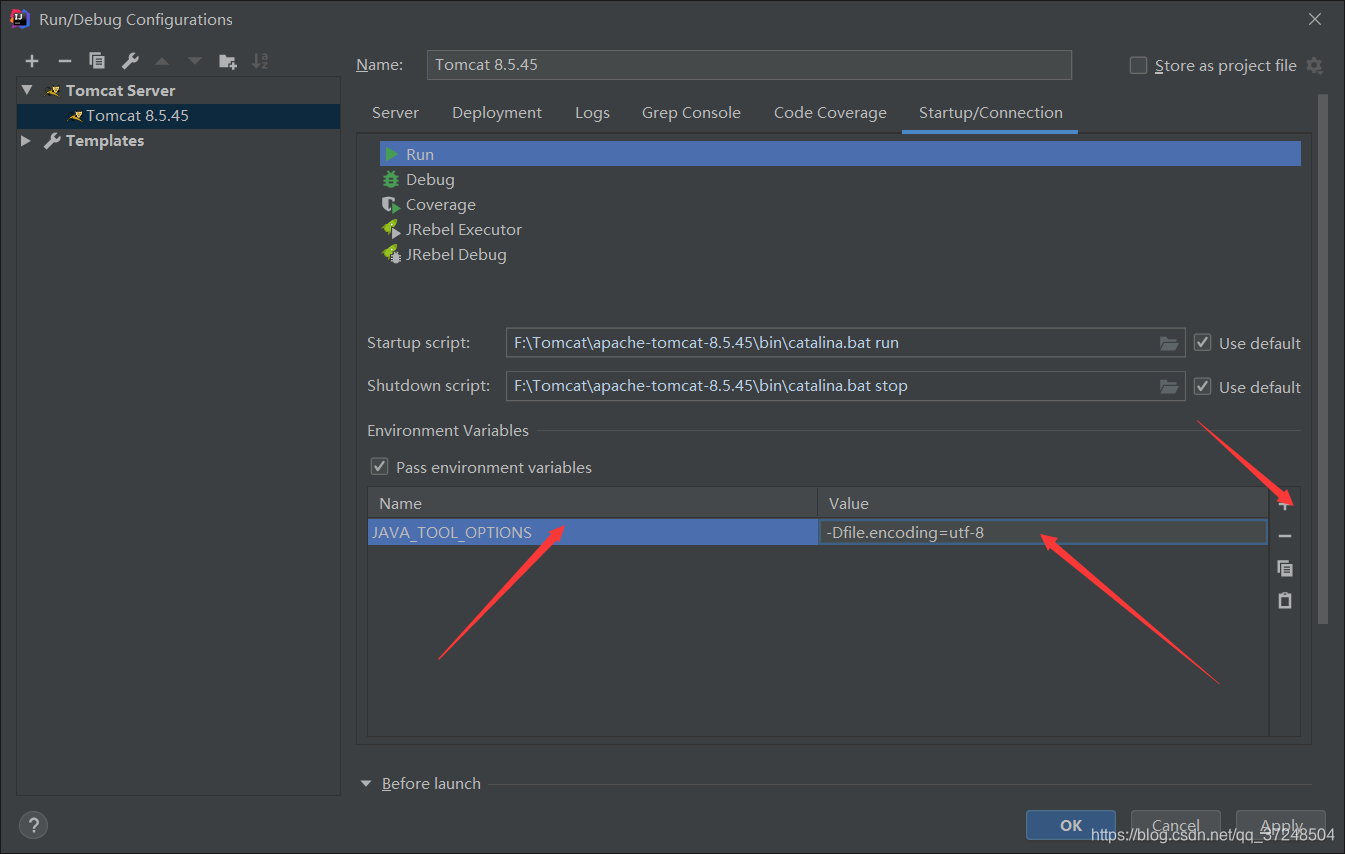The width and height of the screenshot is (1345, 854).
Task: Collapse Before launch section
Action: (366, 784)
